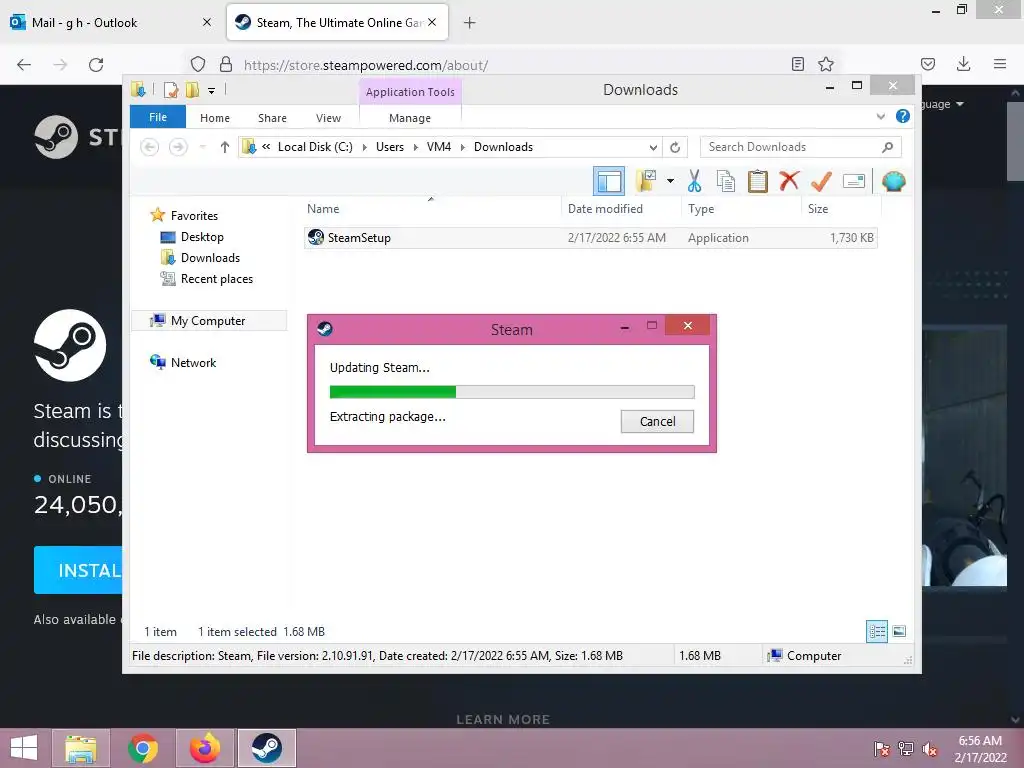Select the SteamSetup file row

click(590, 238)
